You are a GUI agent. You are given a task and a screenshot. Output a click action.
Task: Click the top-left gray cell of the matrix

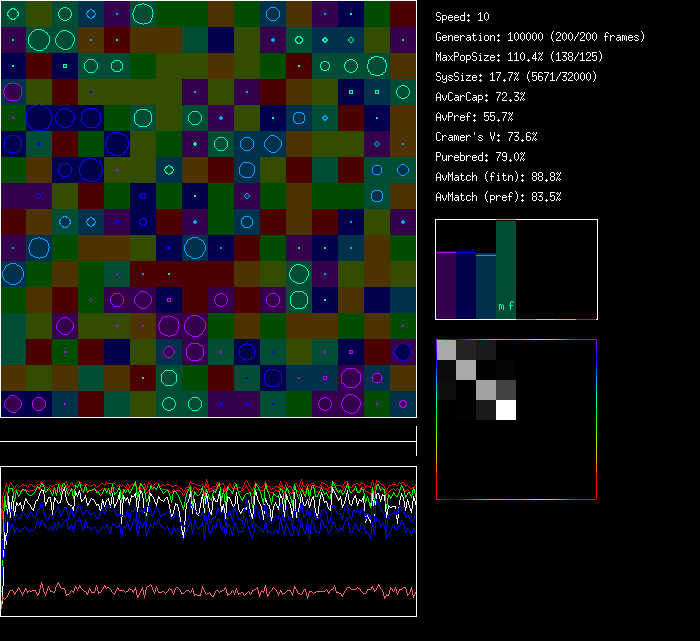(x=446, y=349)
